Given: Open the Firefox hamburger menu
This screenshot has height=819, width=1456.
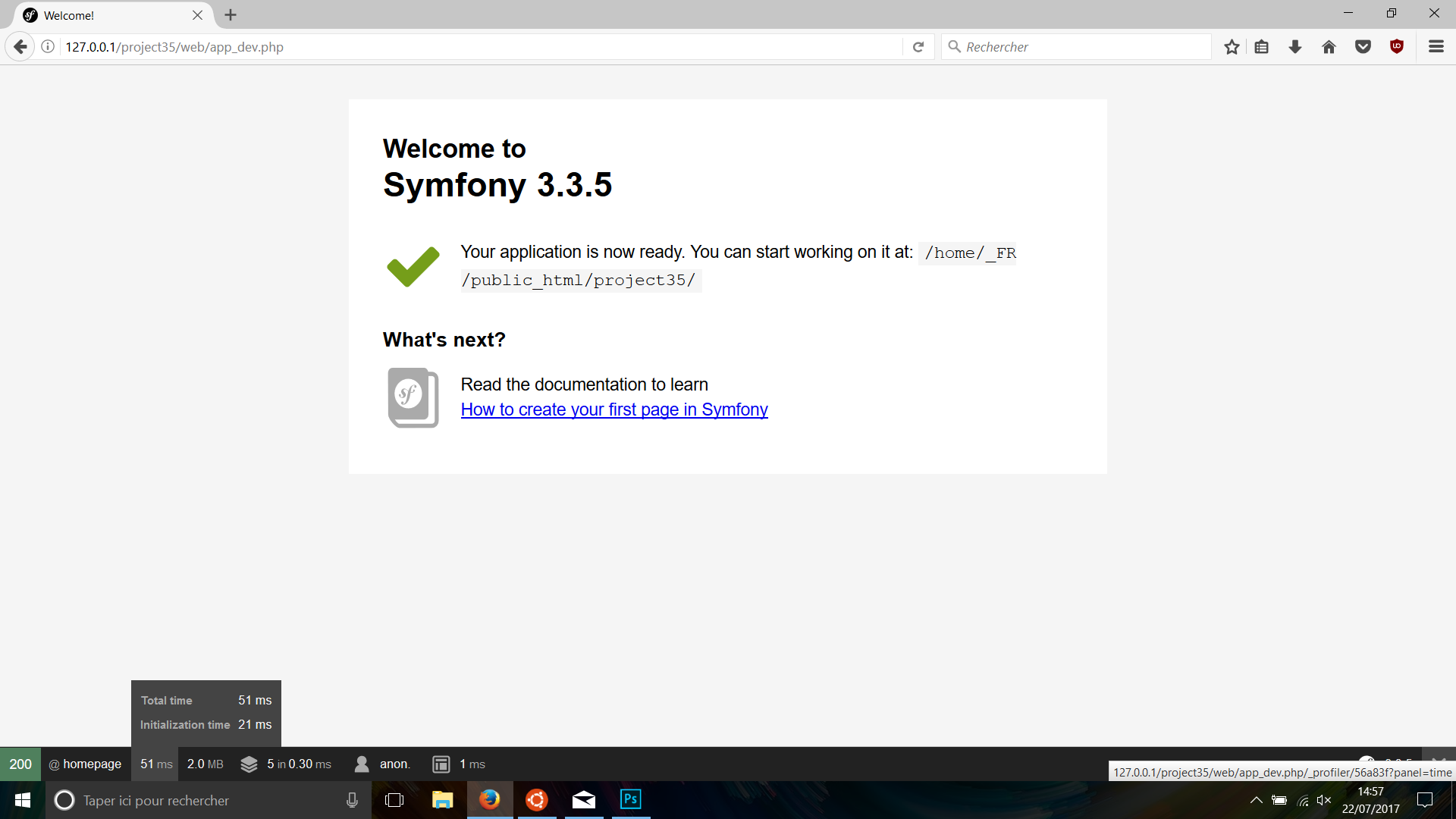Looking at the screenshot, I should pyautogui.click(x=1436, y=47).
